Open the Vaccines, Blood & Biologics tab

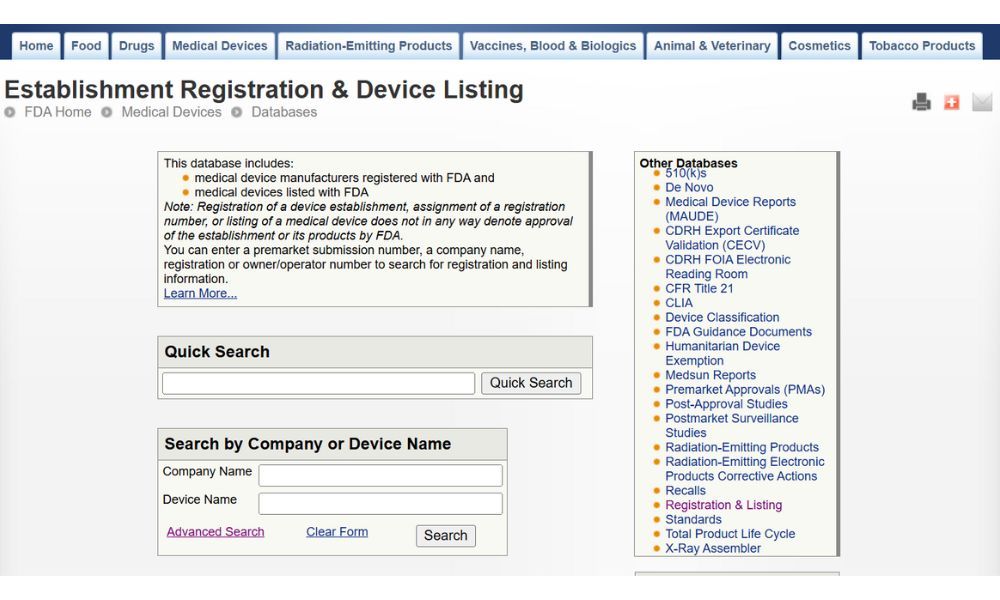coord(553,46)
